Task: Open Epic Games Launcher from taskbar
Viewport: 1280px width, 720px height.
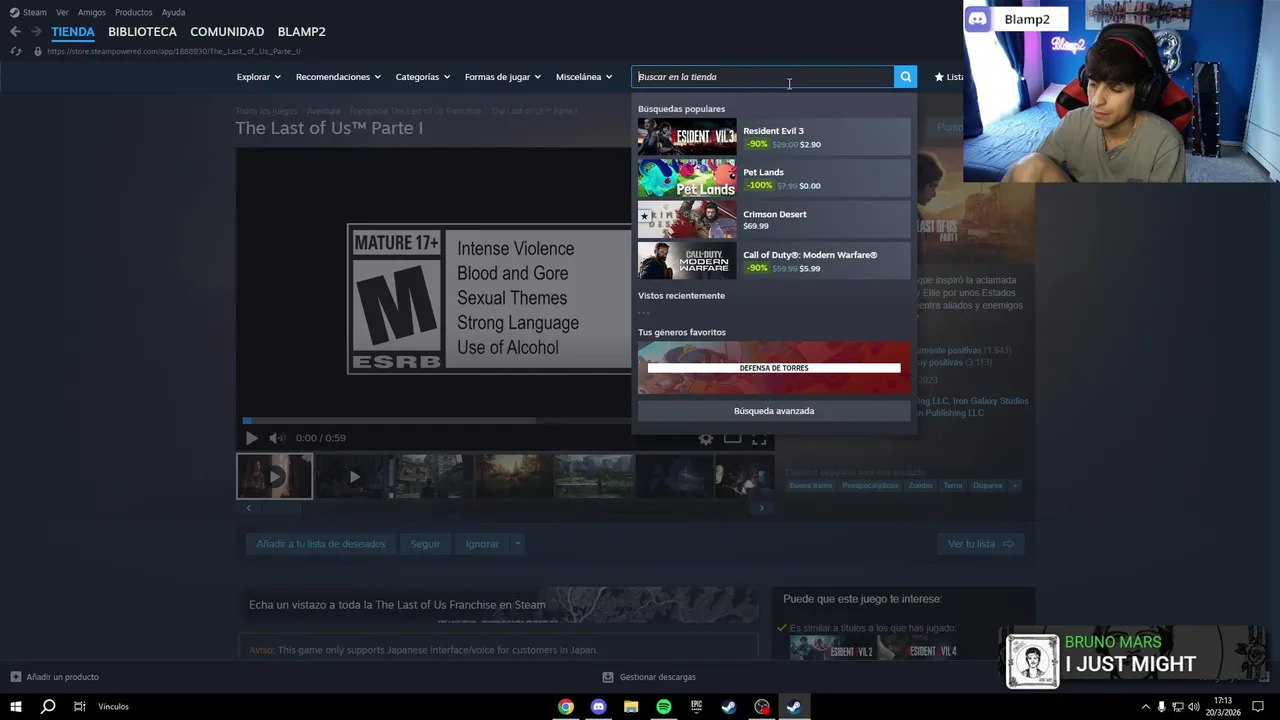Action: (696, 707)
